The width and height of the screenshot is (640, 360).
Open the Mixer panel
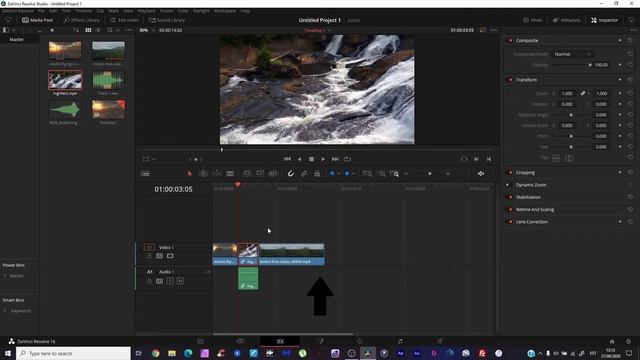(533, 20)
